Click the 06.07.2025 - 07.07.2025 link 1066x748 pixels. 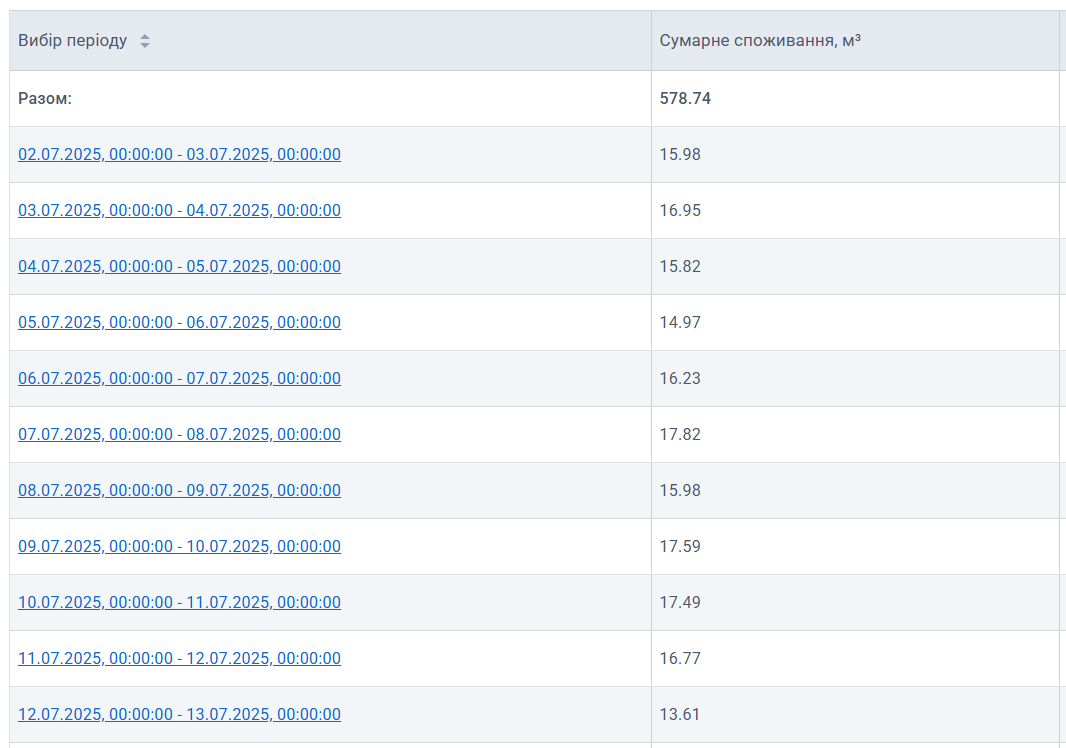179,378
